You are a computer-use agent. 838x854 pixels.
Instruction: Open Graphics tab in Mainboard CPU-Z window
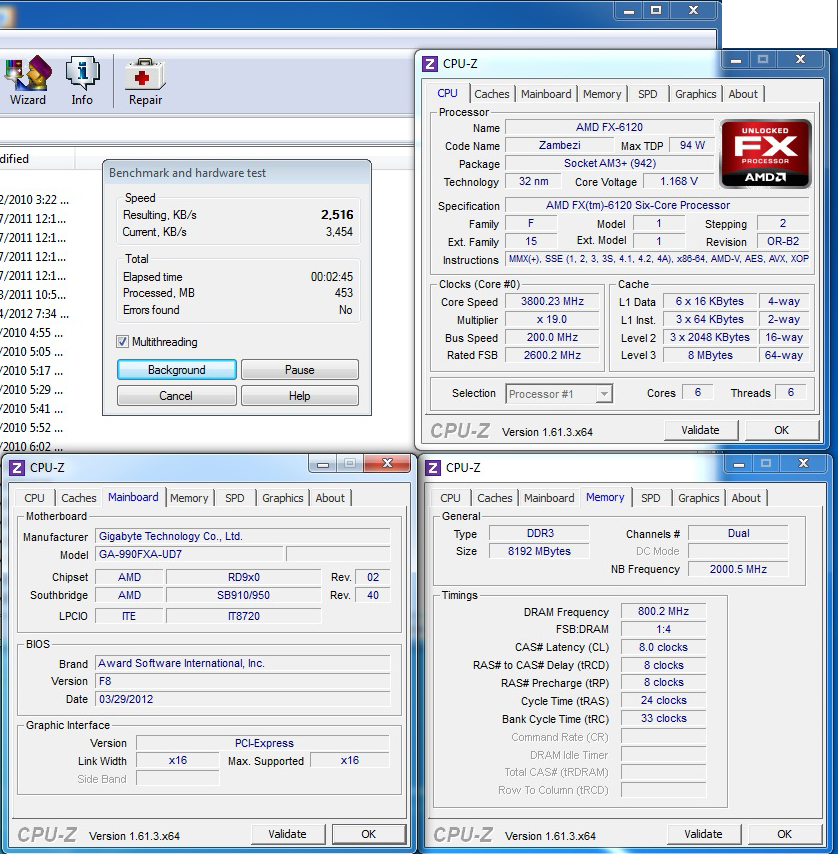[x=283, y=498]
